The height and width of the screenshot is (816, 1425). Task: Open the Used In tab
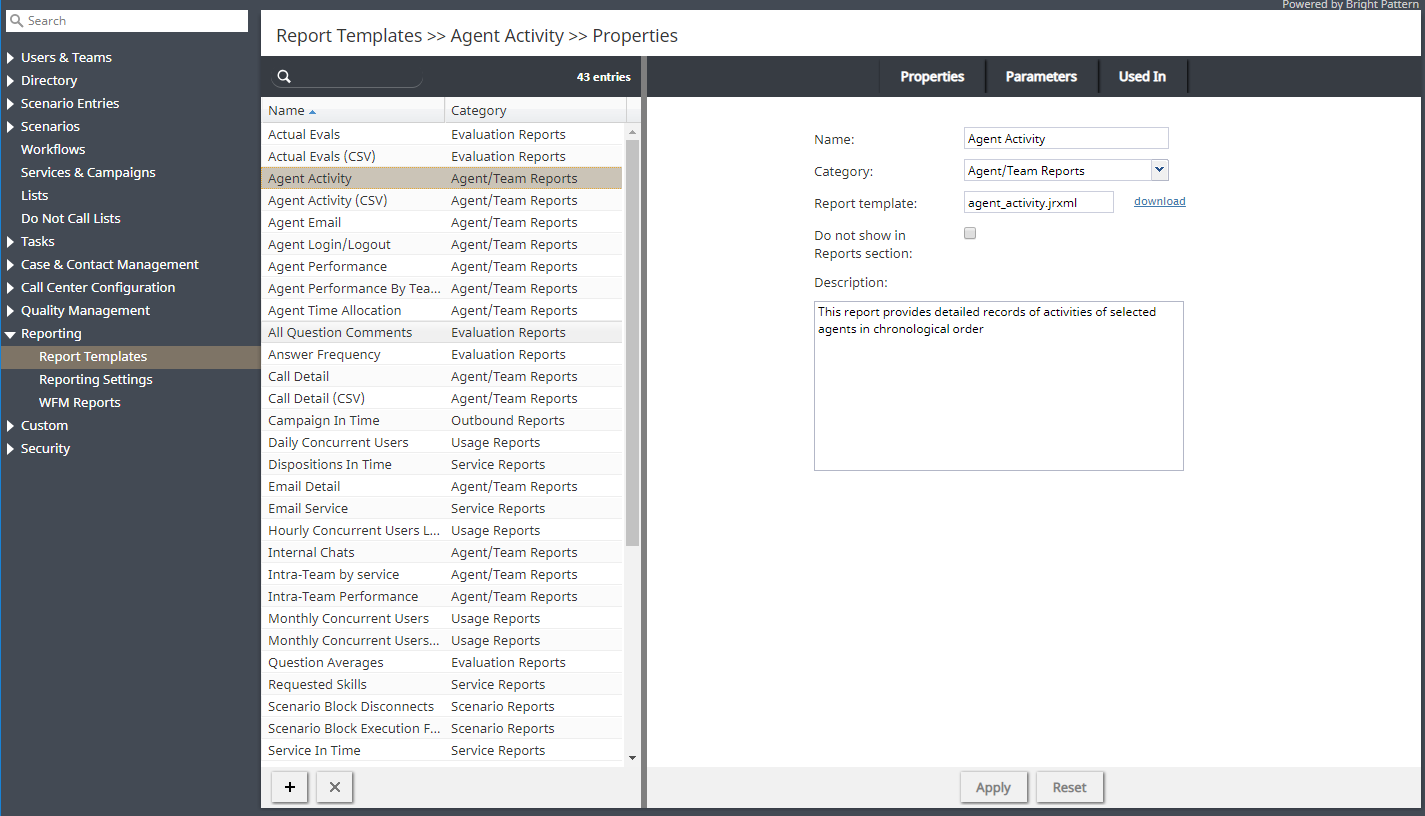coord(1142,77)
